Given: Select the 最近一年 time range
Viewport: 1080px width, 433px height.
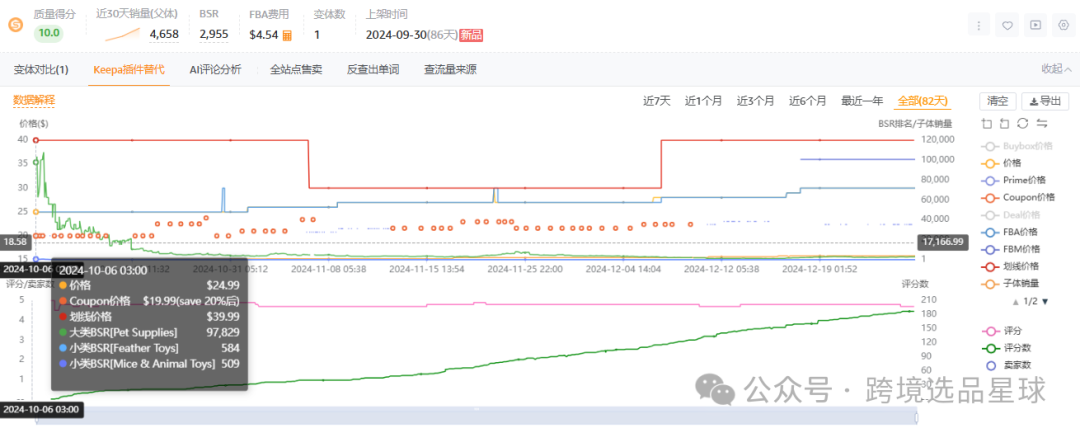Looking at the screenshot, I should click(x=862, y=101).
